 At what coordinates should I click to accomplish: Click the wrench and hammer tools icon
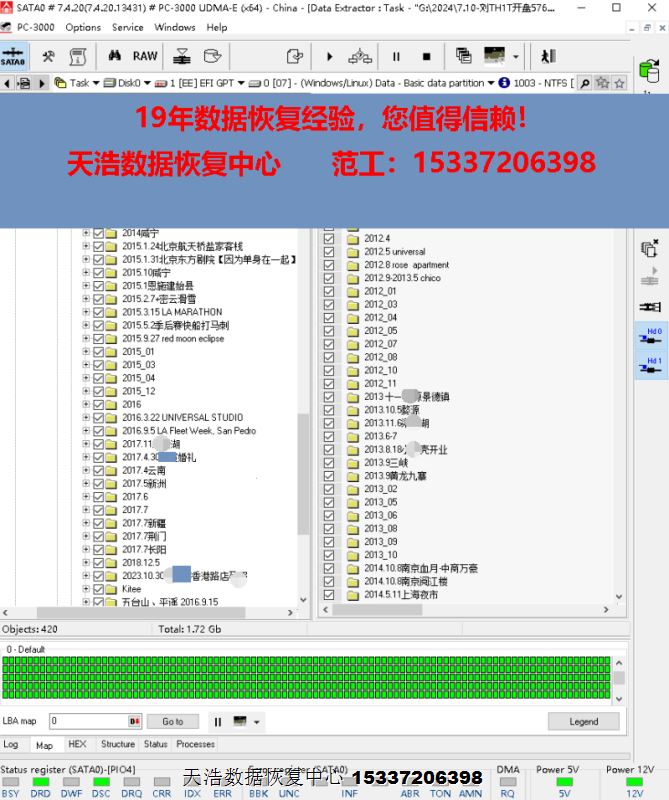click(x=48, y=56)
